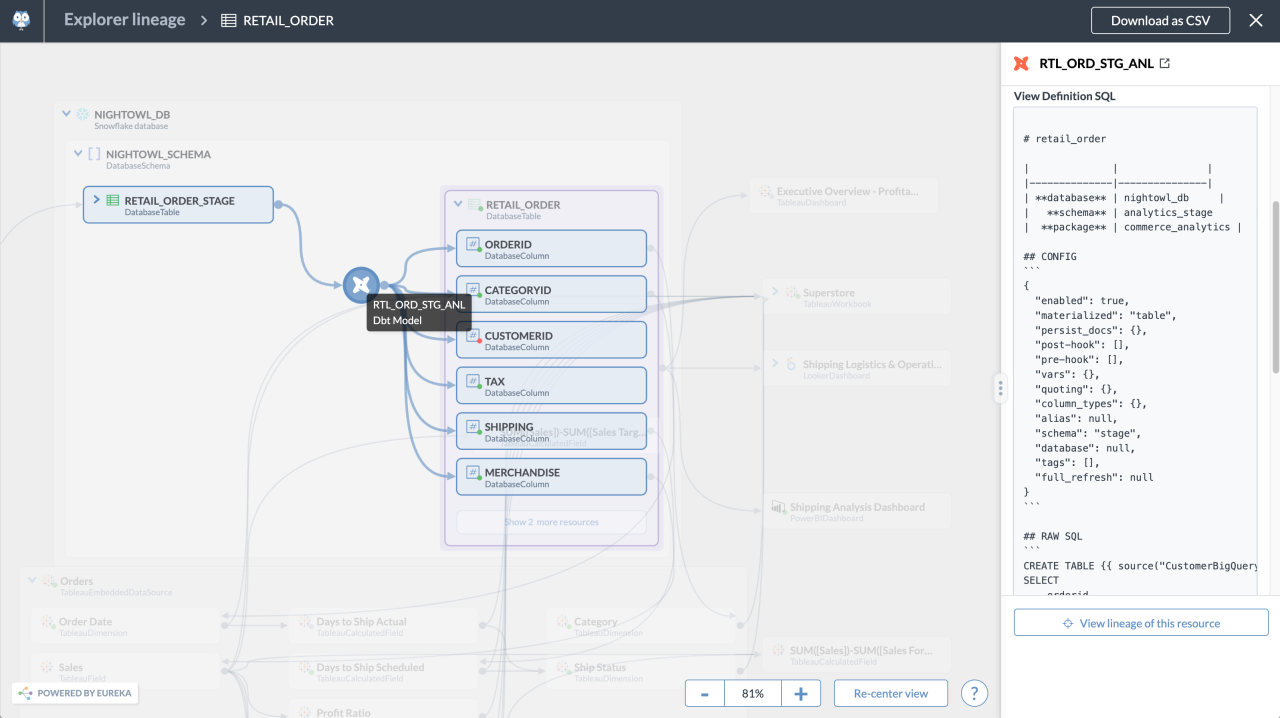The image size is (1280, 718).
Task: Click the table icon of RETAIL_ORDER group
Action: pyautogui.click(x=474, y=204)
